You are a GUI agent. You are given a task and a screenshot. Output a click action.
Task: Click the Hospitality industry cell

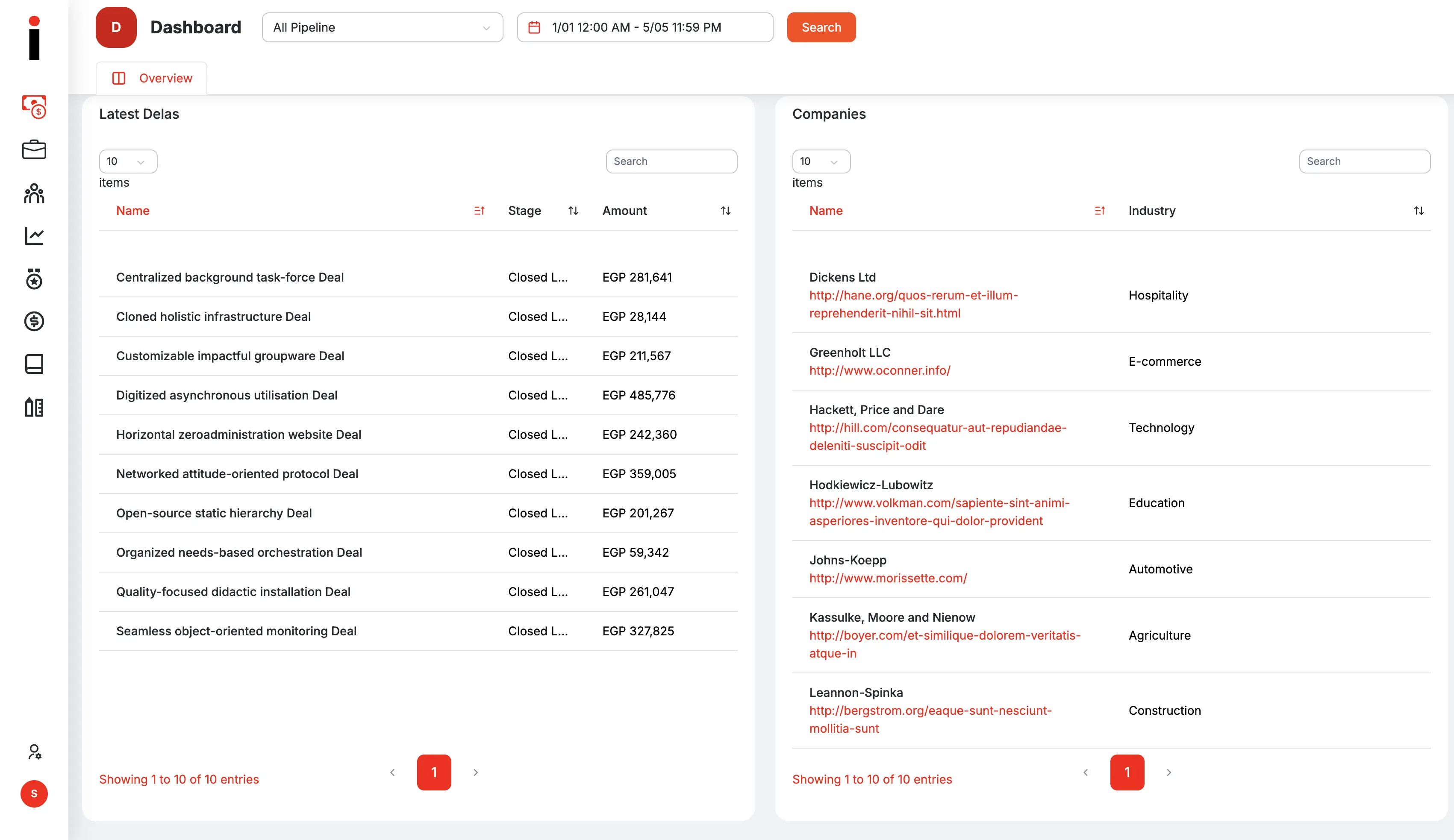1158,295
